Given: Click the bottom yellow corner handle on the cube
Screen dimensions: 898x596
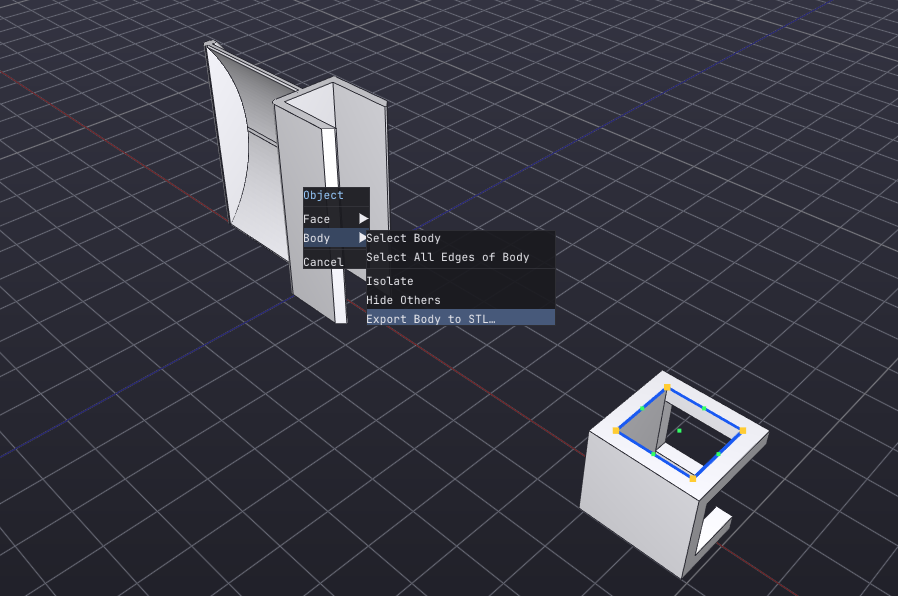Looking at the screenshot, I should [693, 478].
